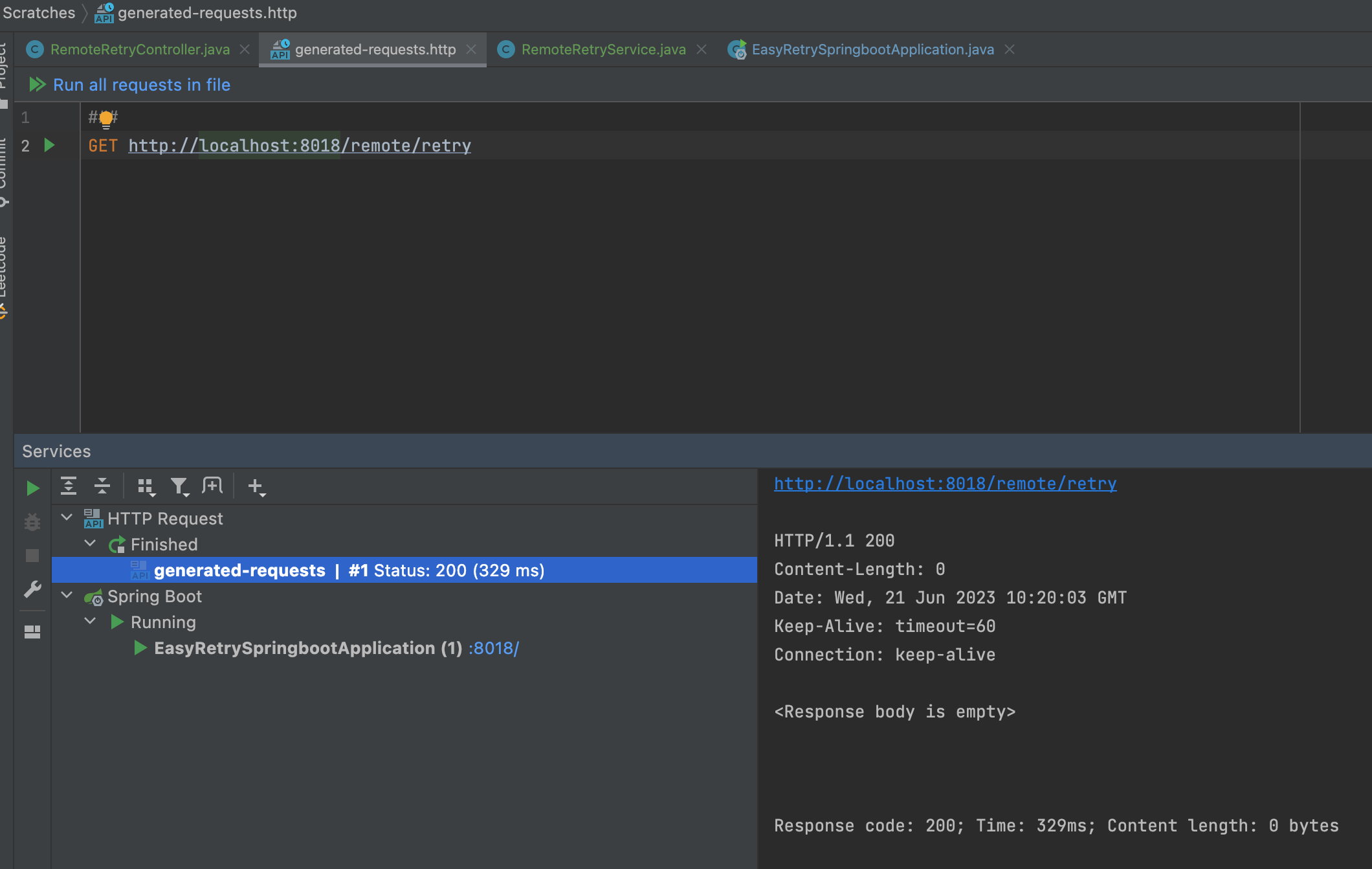Click the Add Service plus icon
The image size is (1372, 869).
point(256,486)
